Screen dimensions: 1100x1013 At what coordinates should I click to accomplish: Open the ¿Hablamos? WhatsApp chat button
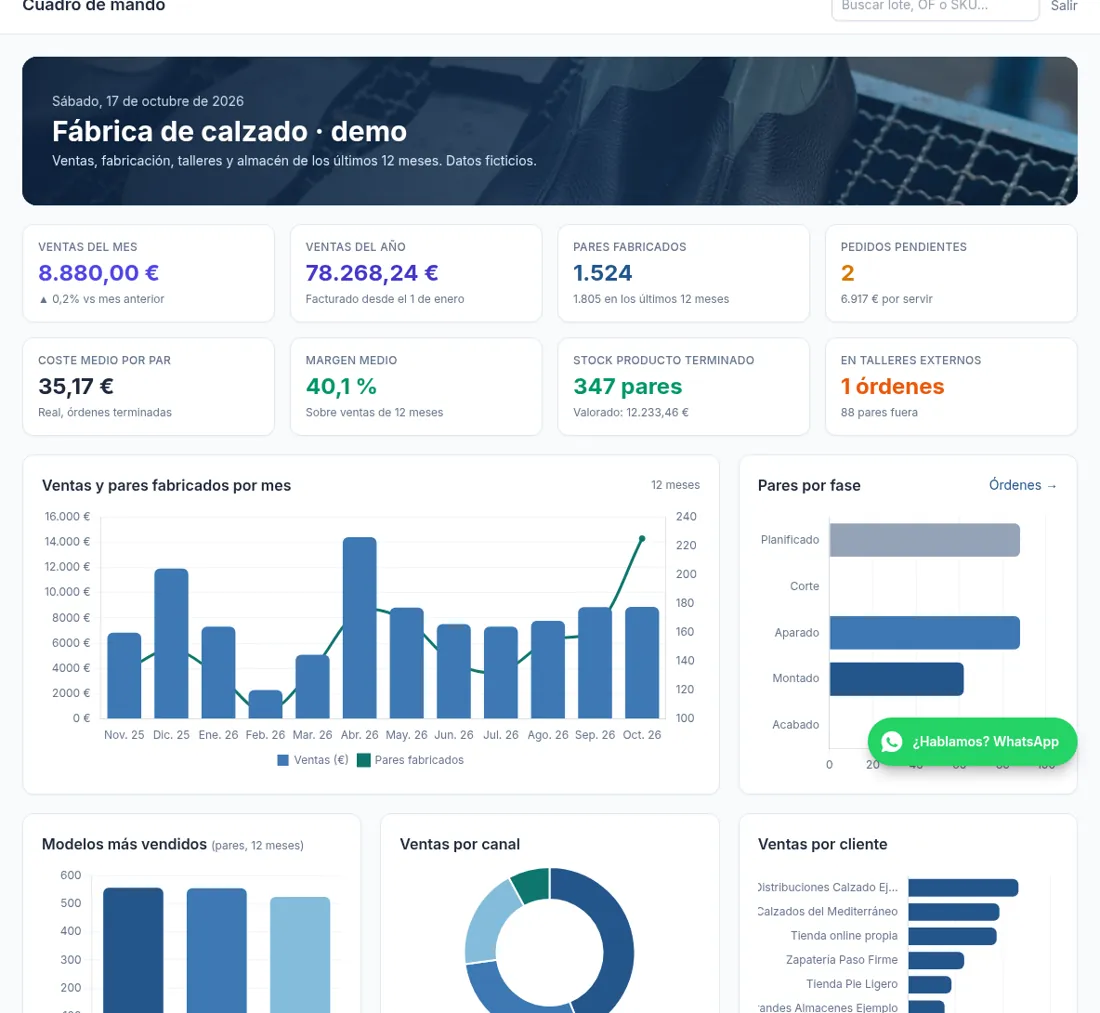[x=972, y=742]
